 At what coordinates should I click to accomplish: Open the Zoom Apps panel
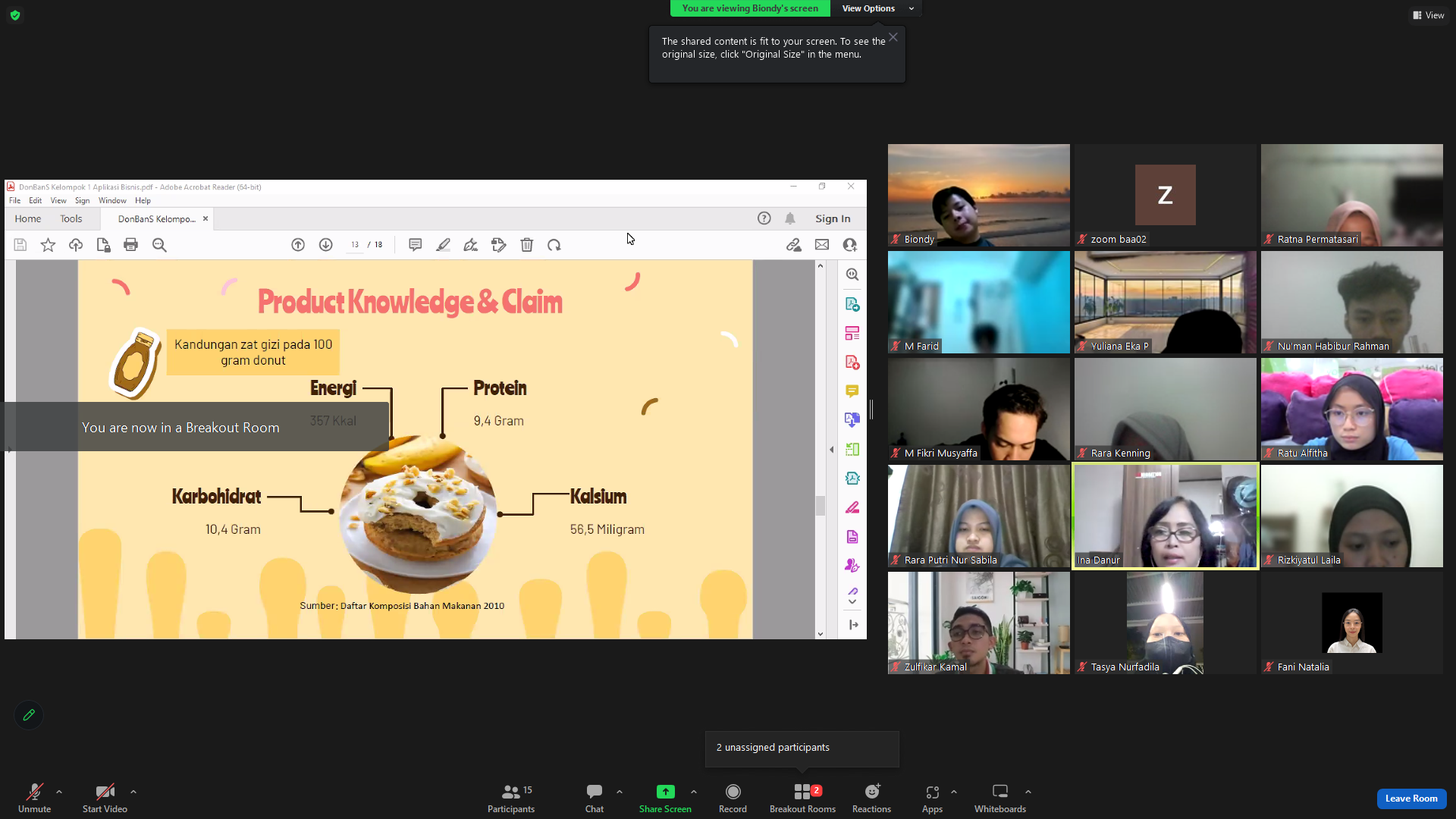pos(932,799)
